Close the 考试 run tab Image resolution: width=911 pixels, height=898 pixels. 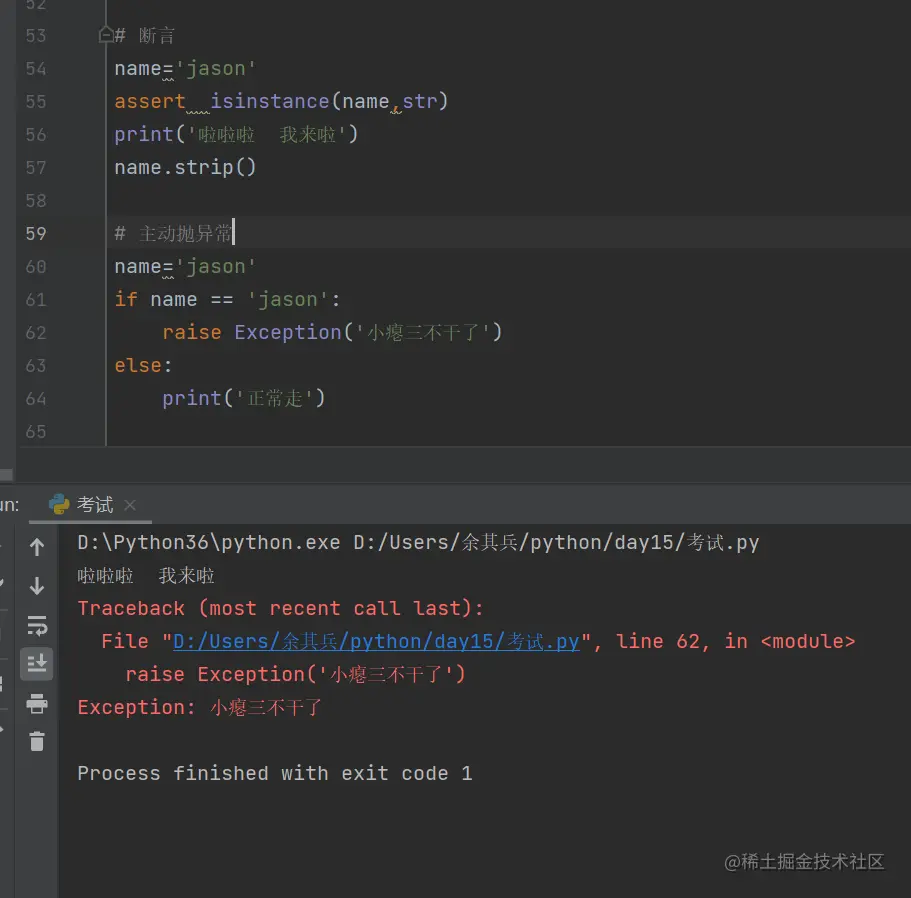click(130, 505)
